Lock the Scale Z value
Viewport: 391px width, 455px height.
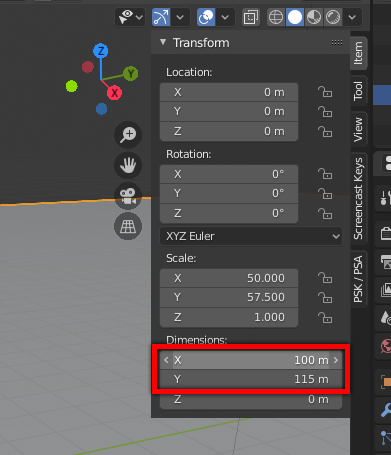point(325,317)
